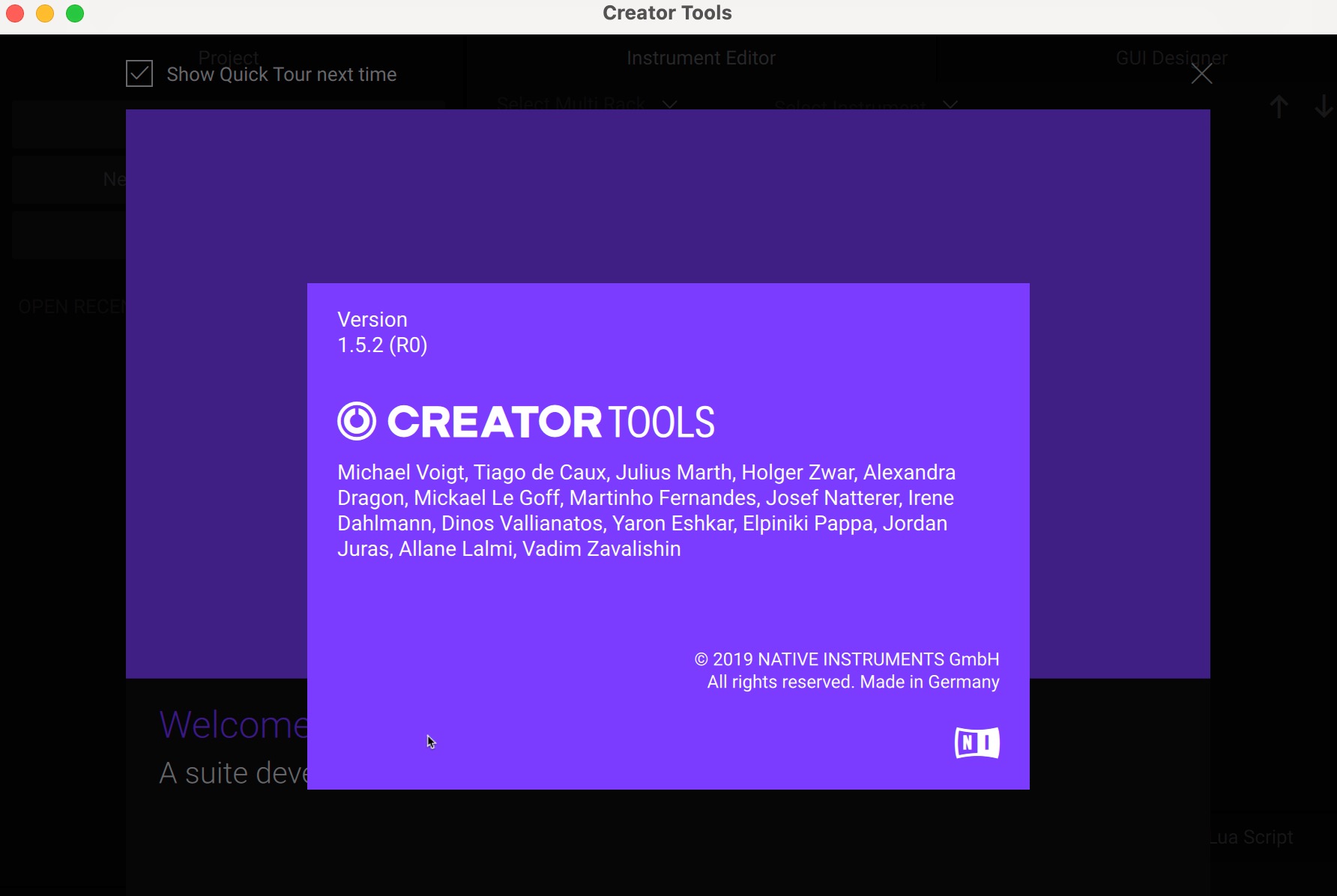Click the OPEN RECENT label
This screenshot has height=896, width=1337.
click(x=72, y=306)
